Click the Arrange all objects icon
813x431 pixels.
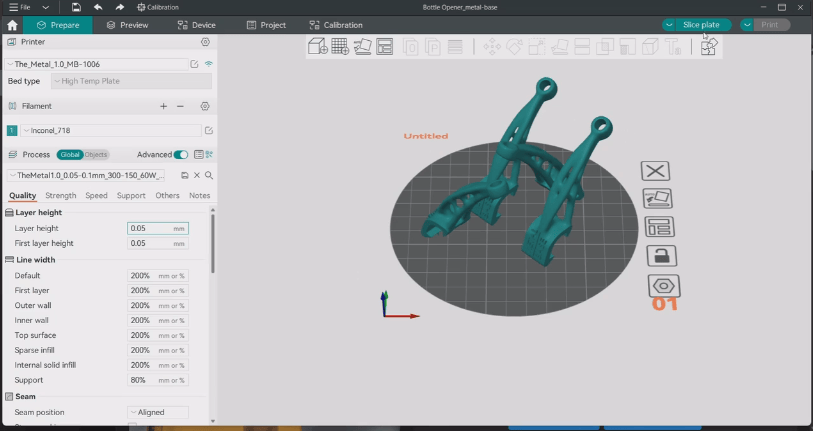[385, 46]
